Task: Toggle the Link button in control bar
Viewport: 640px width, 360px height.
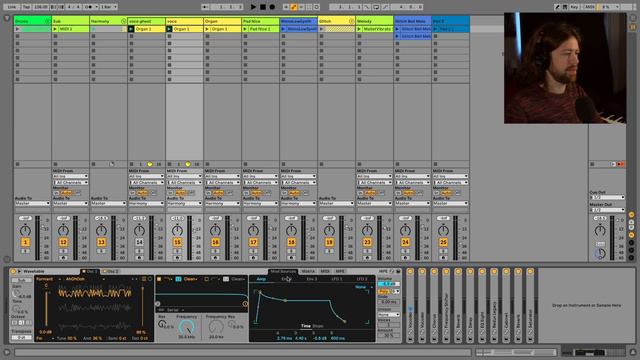Action: pos(11,7)
